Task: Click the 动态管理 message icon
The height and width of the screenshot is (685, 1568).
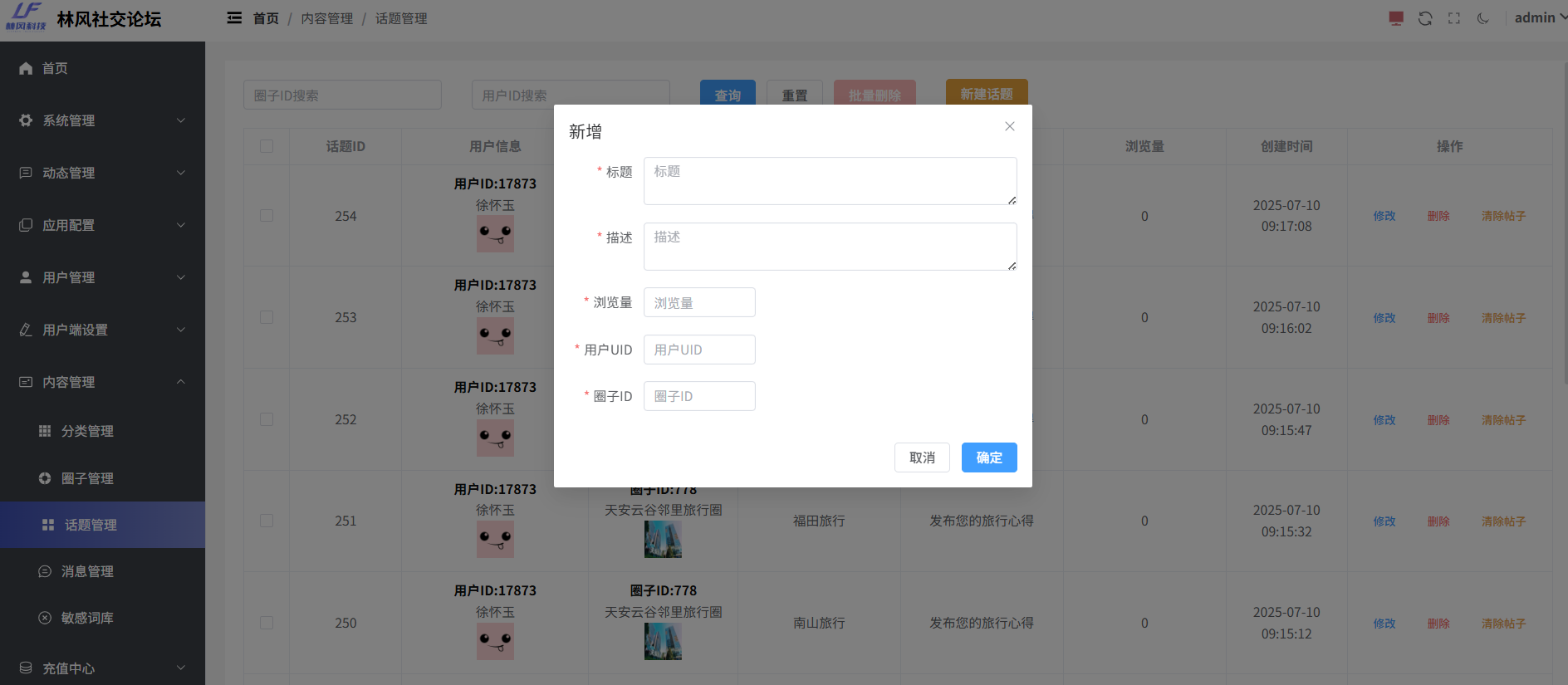Action: tap(26, 173)
